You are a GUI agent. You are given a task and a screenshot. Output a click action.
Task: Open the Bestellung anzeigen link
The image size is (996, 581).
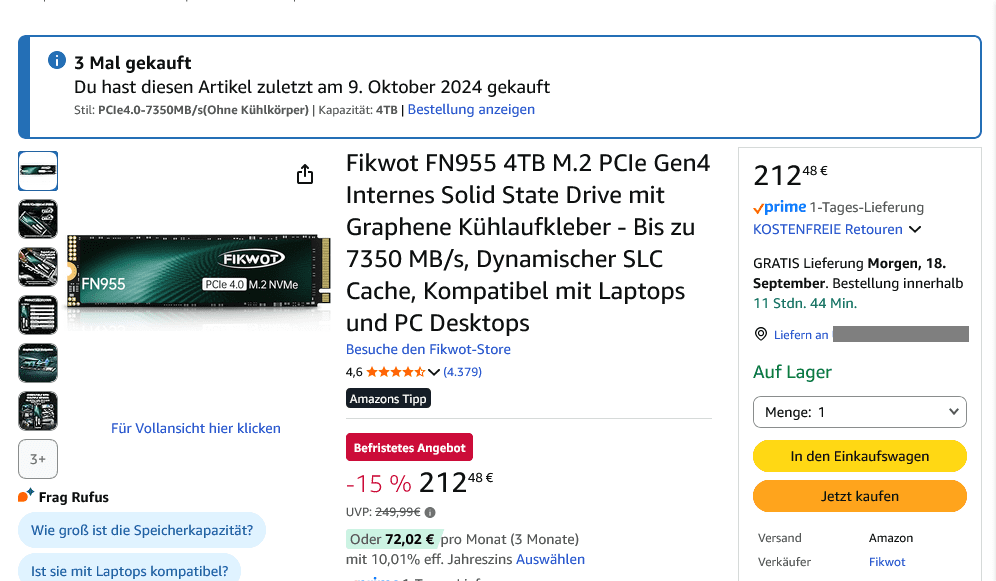click(471, 110)
